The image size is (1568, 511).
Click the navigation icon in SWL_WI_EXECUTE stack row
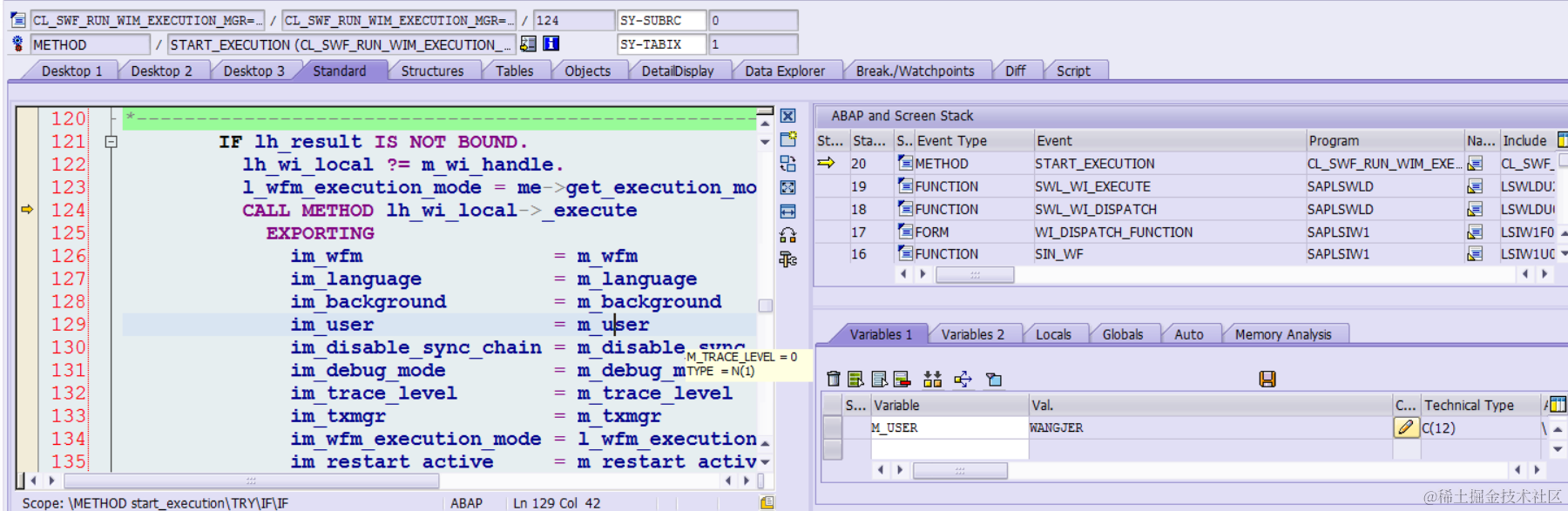tap(1475, 186)
